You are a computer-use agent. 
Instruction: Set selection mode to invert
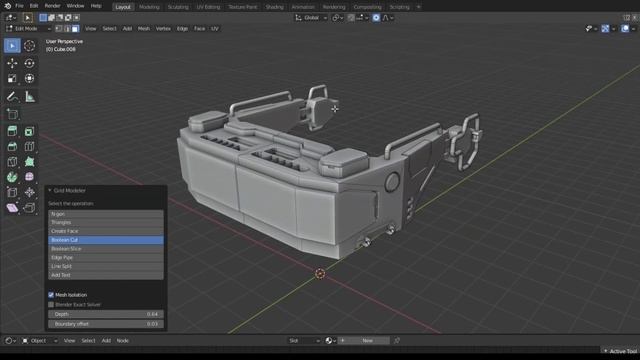tap(68, 18)
